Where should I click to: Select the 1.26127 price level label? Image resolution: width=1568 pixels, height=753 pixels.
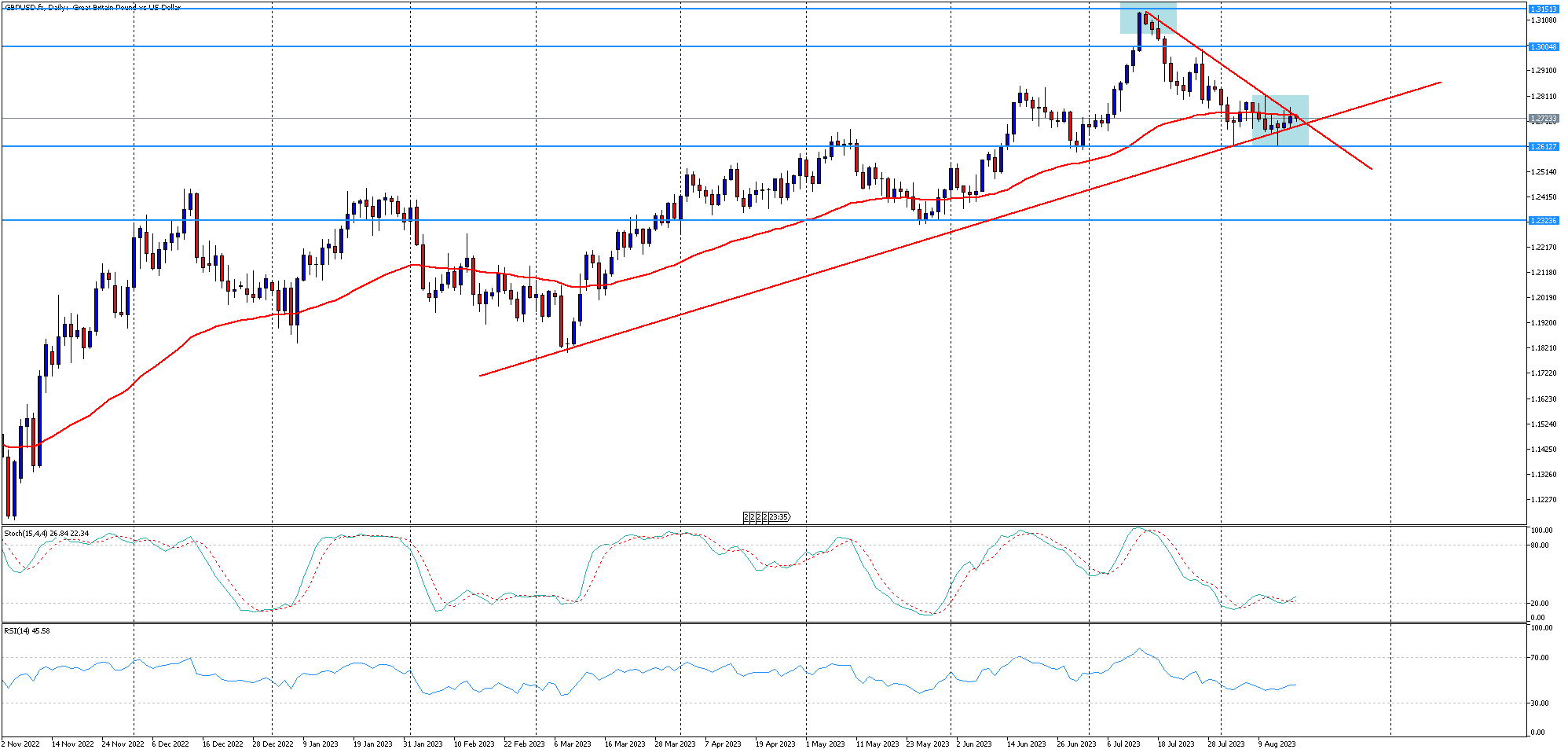click(1543, 146)
